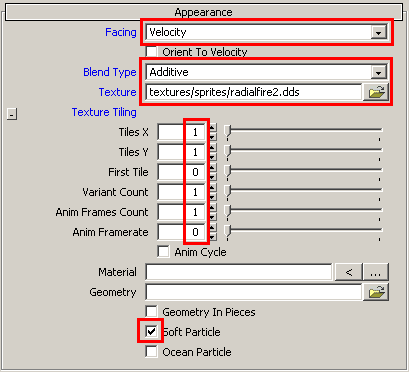Uncheck the Soft Particle checkbox
This screenshot has height=372, width=409.
click(x=151, y=331)
